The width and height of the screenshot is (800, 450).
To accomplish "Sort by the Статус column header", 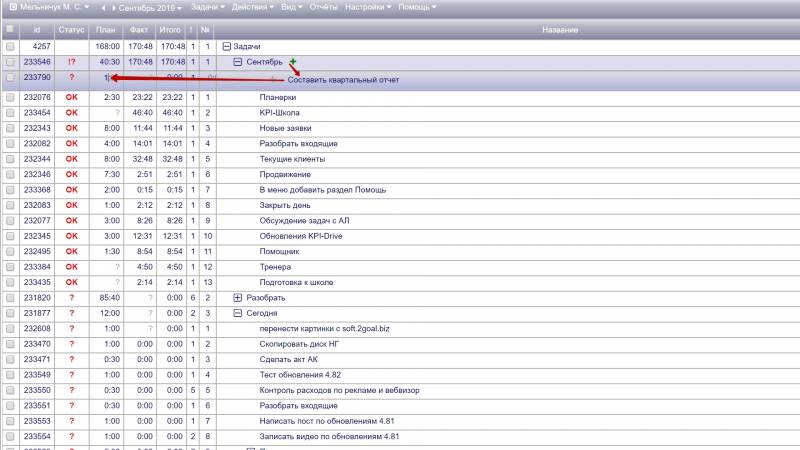I will pos(71,30).
